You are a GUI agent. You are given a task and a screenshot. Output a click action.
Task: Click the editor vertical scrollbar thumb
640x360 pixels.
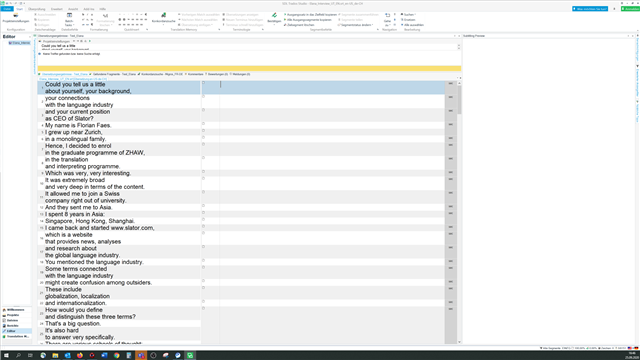[459, 100]
